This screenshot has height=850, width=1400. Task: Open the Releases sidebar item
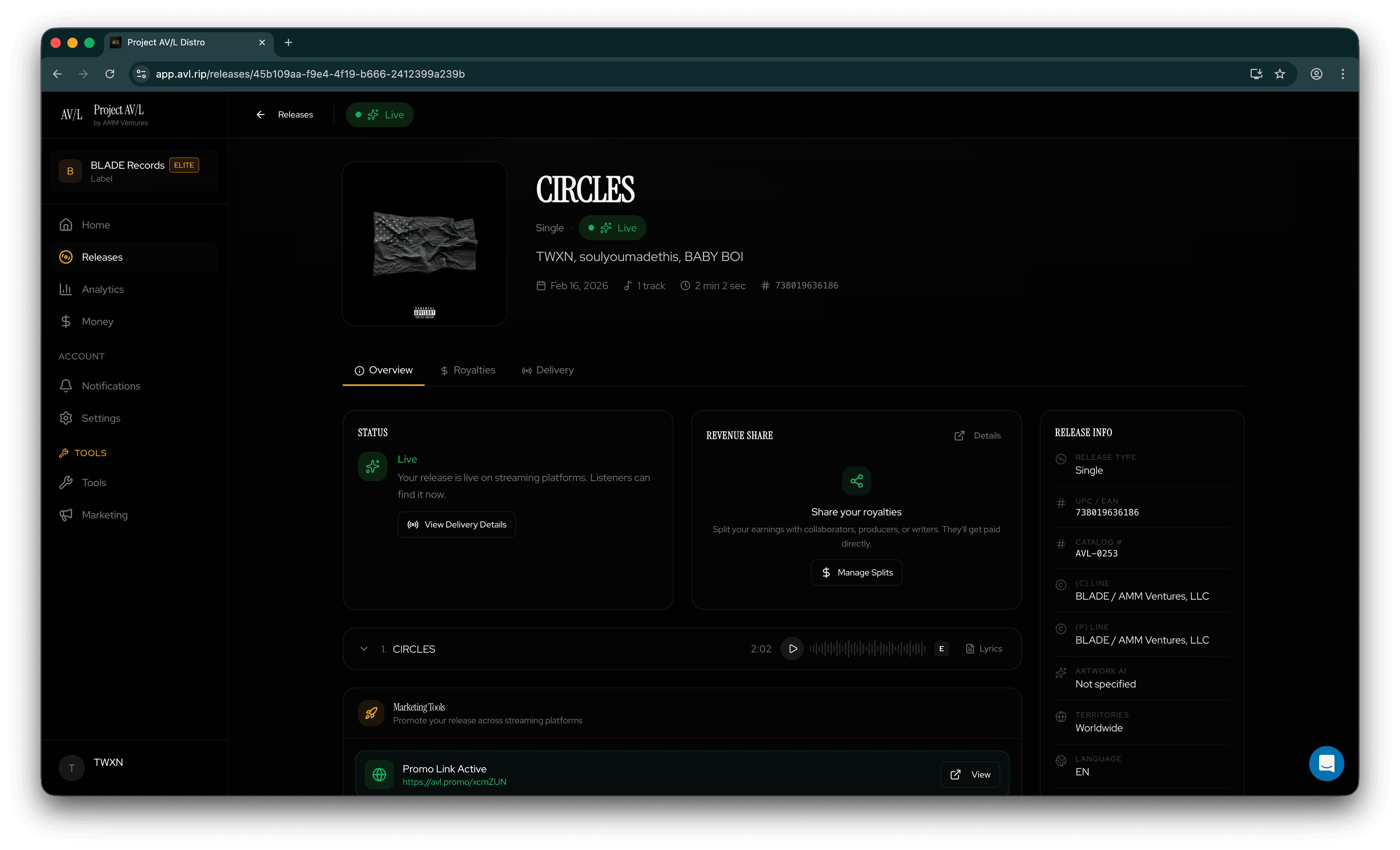134,257
